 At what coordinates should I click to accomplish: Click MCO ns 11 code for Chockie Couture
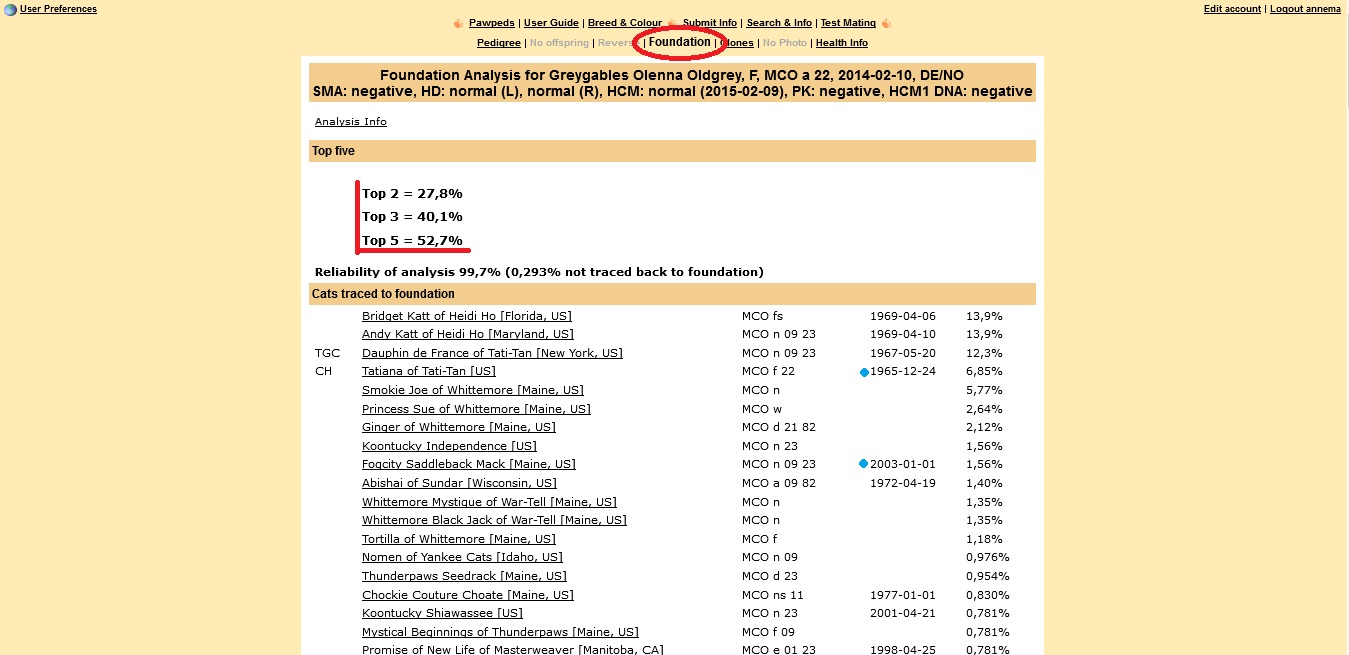coord(773,595)
